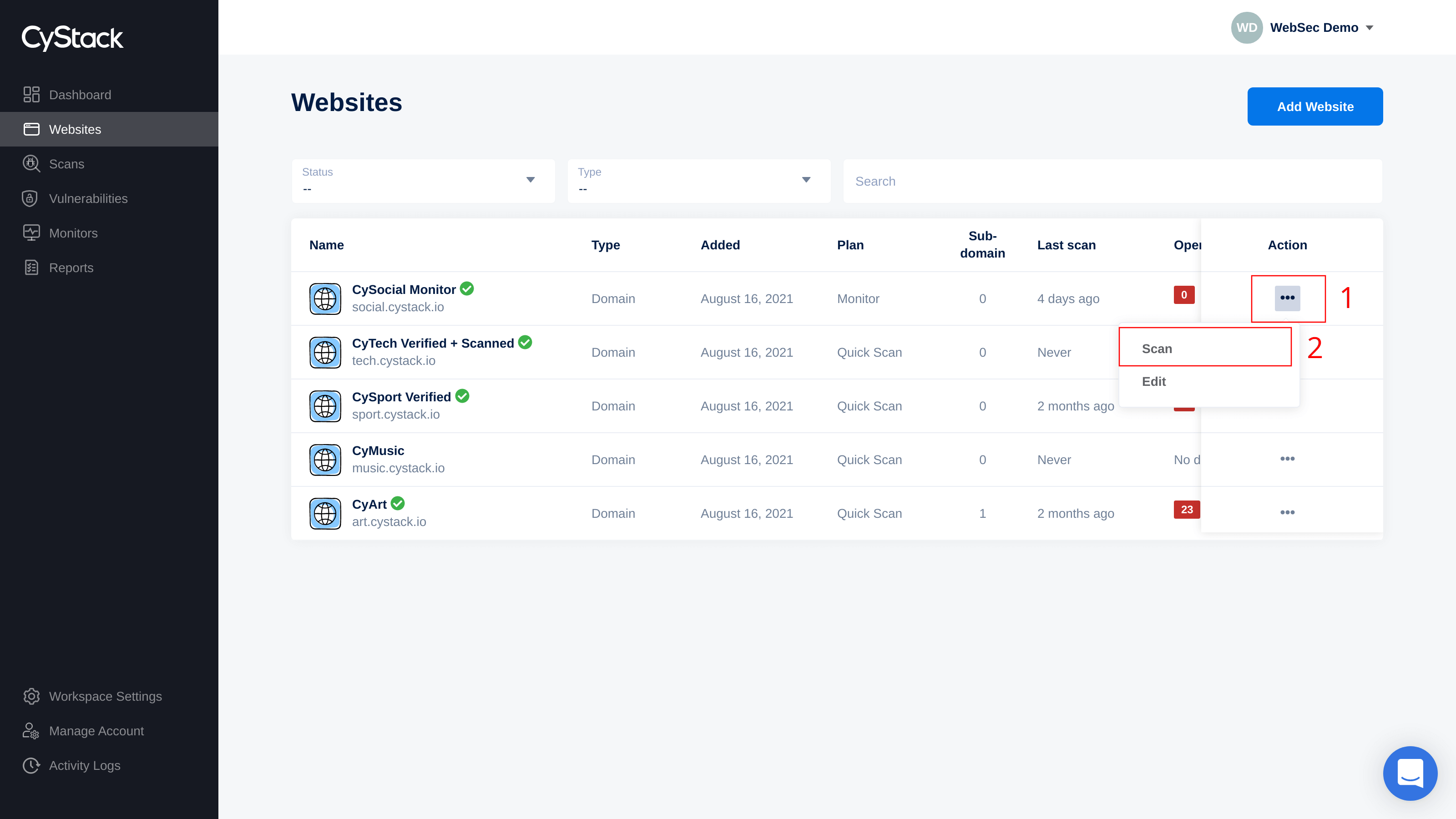
Task: Click CySocial Monitor verified checkmark badge
Action: point(467,288)
